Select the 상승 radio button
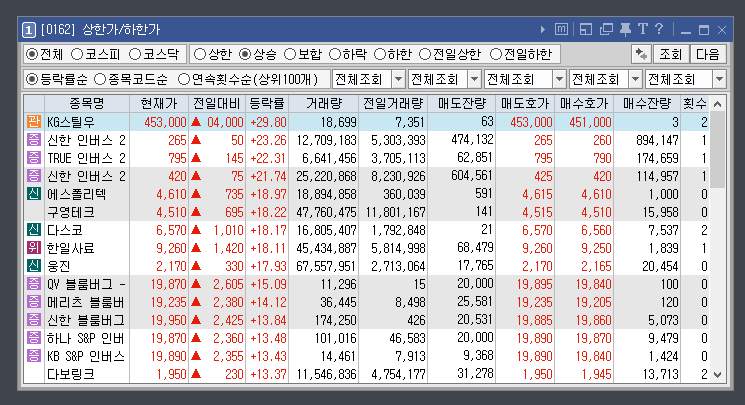Image resolution: width=745 pixels, height=405 pixels. click(245, 54)
